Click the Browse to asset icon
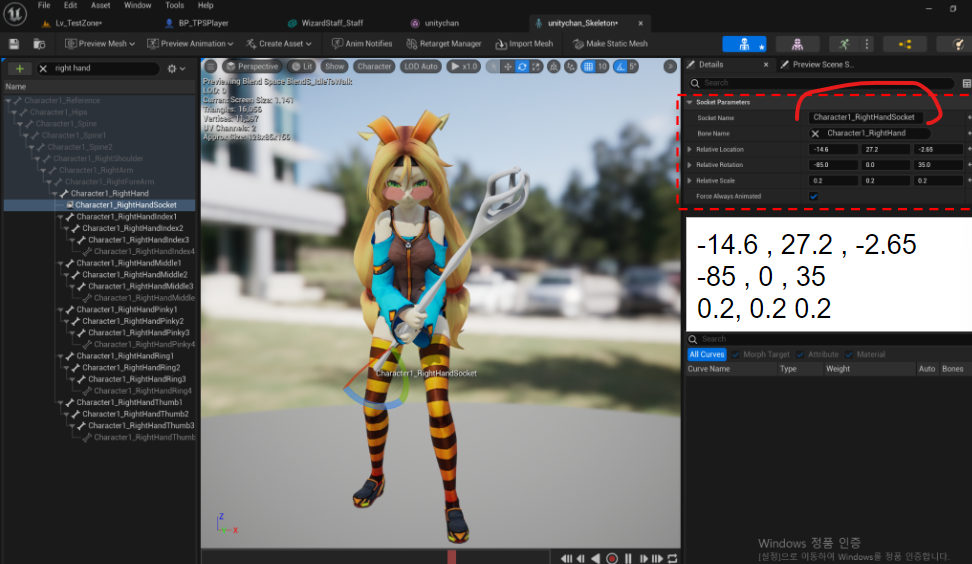 click(x=39, y=43)
